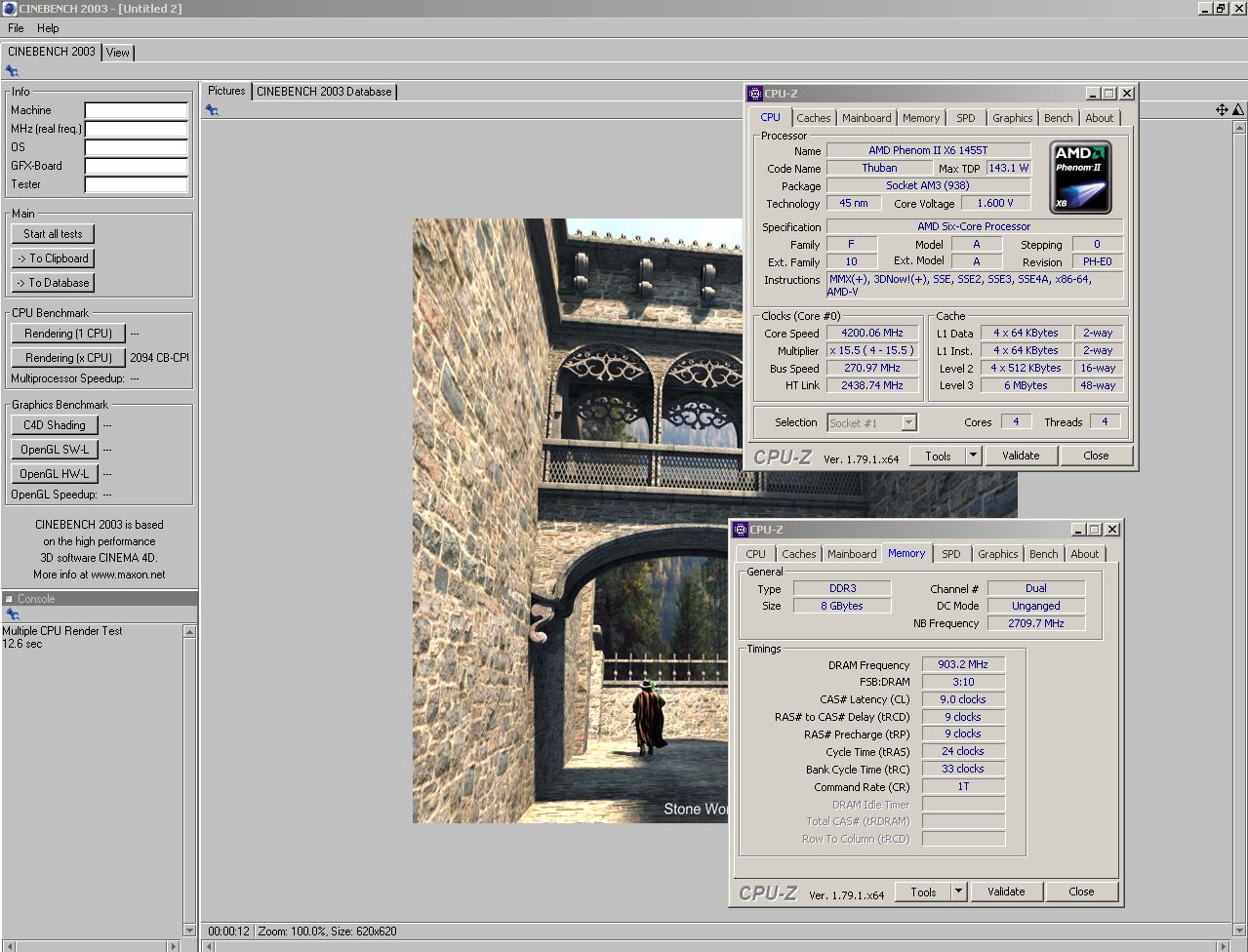1248x952 pixels.
Task: Open Memory tab in upper CPU-Z window
Action: (920, 118)
